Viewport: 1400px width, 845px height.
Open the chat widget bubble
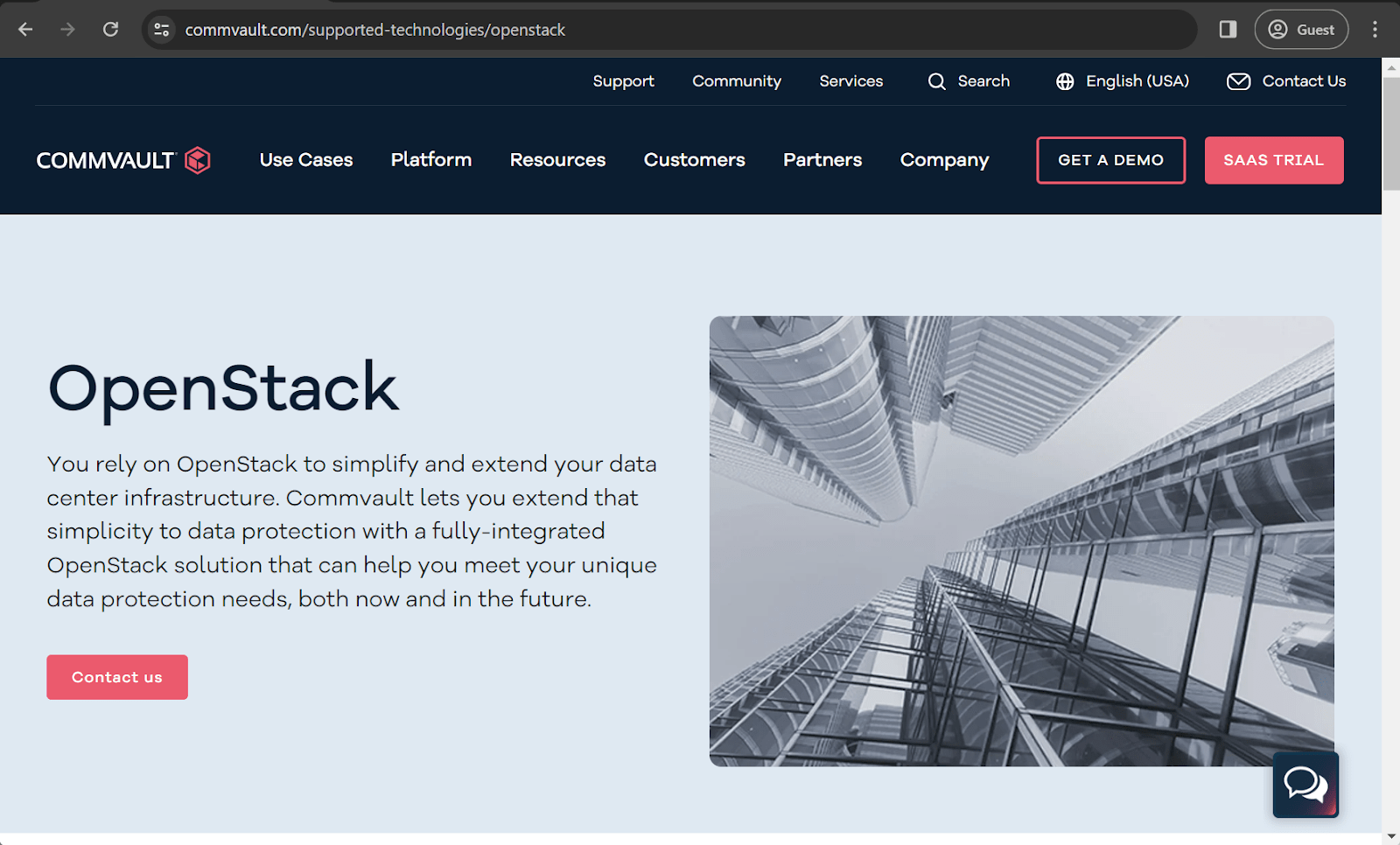point(1305,785)
